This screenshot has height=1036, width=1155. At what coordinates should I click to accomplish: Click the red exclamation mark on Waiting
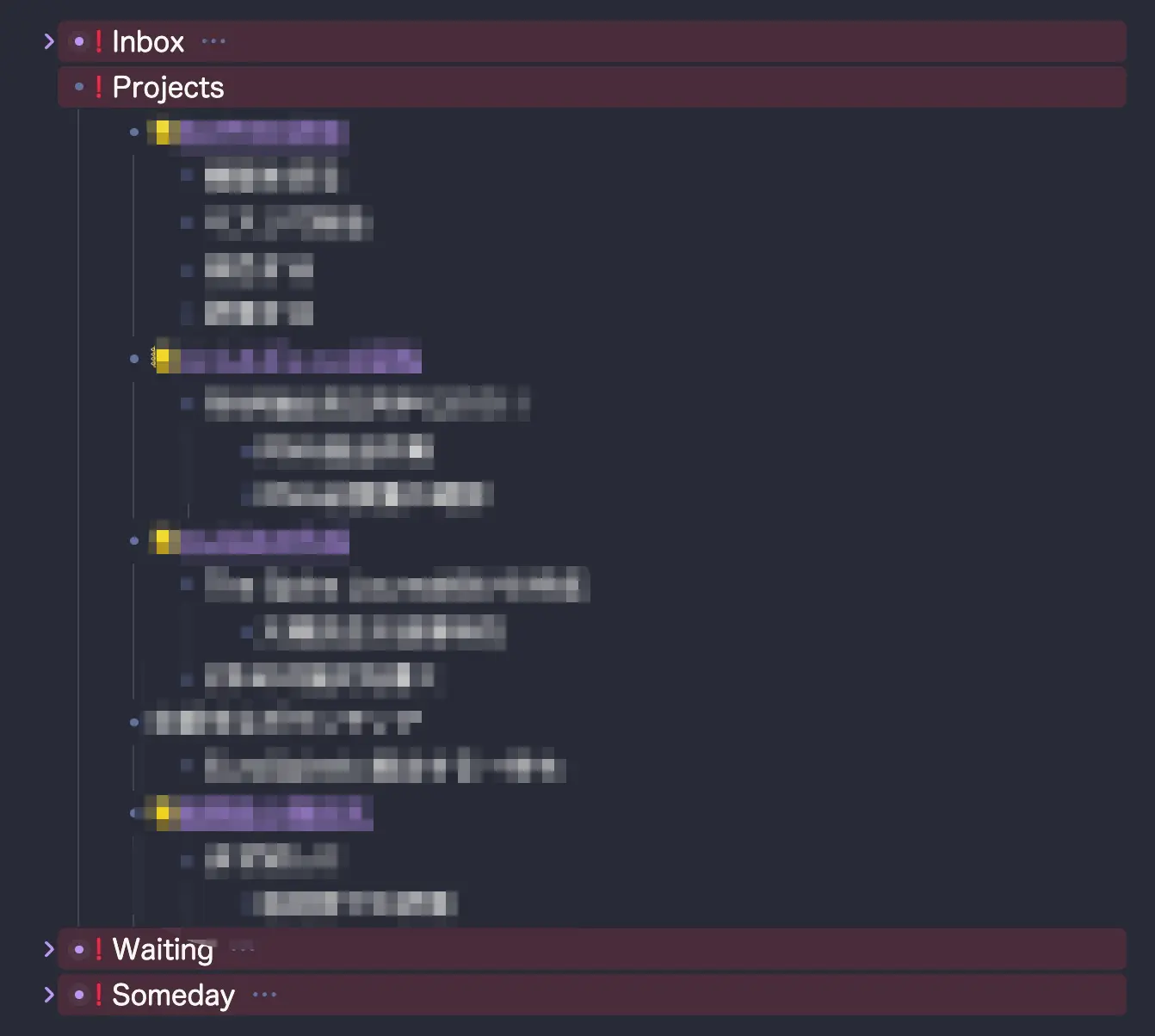tap(99, 949)
